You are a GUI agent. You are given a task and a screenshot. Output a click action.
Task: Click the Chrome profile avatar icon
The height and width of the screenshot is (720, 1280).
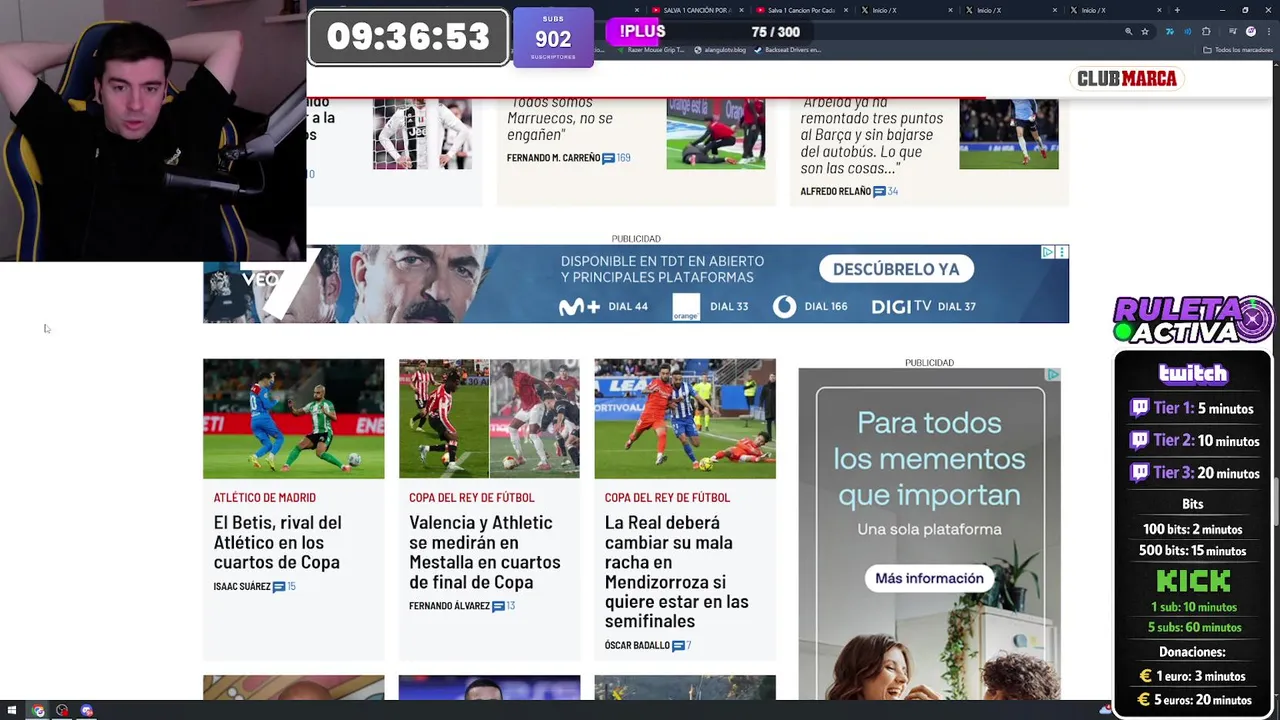pyautogui.click(x=1251, y=31)
